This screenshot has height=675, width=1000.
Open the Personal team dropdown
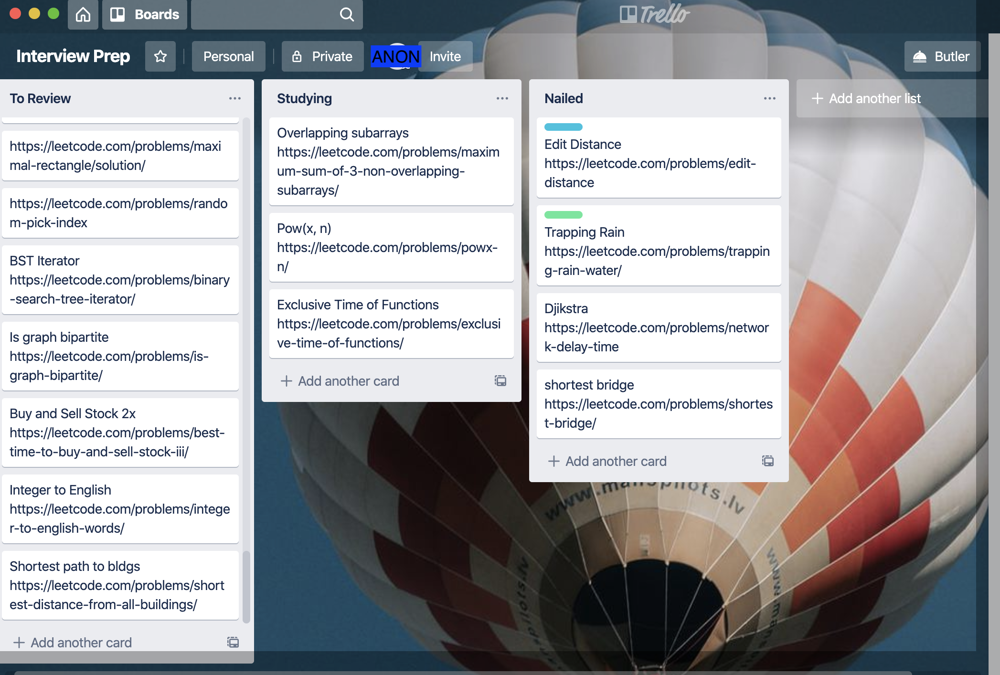228,57
